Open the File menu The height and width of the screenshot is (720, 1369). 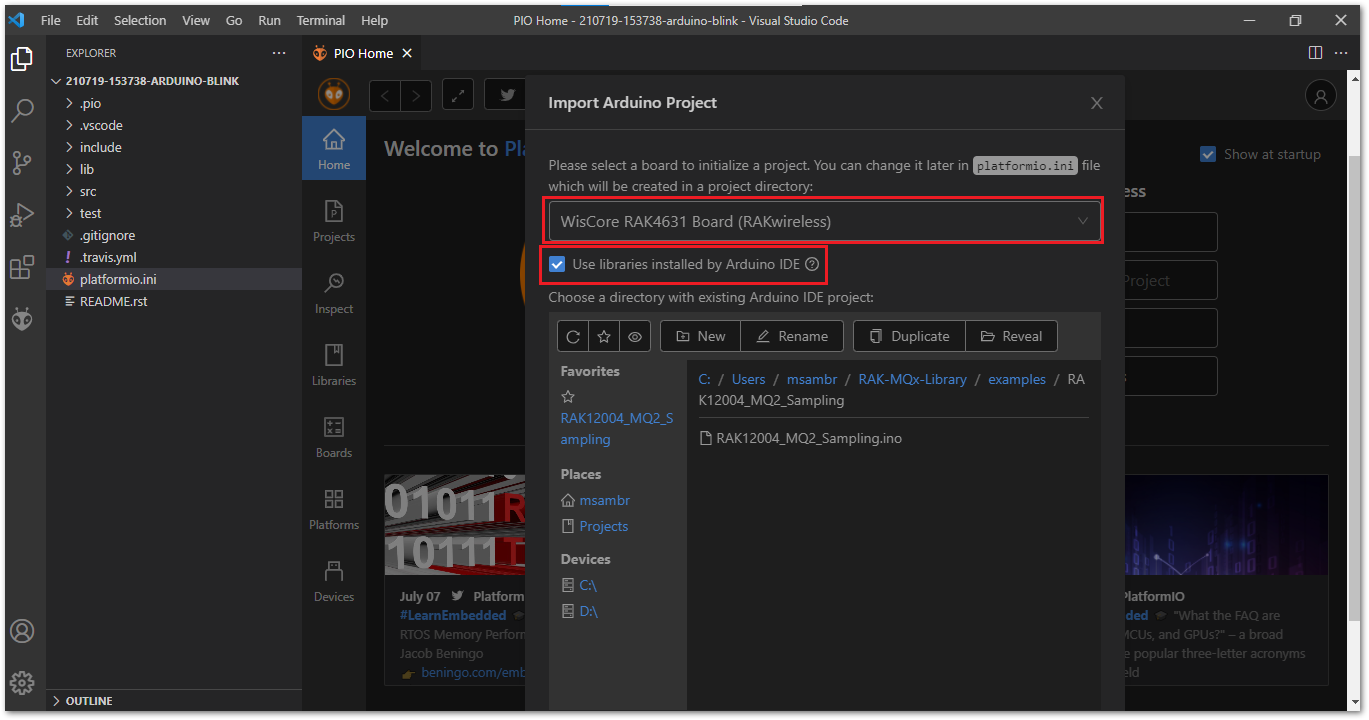pyautogui.click(x=50, y=20)
